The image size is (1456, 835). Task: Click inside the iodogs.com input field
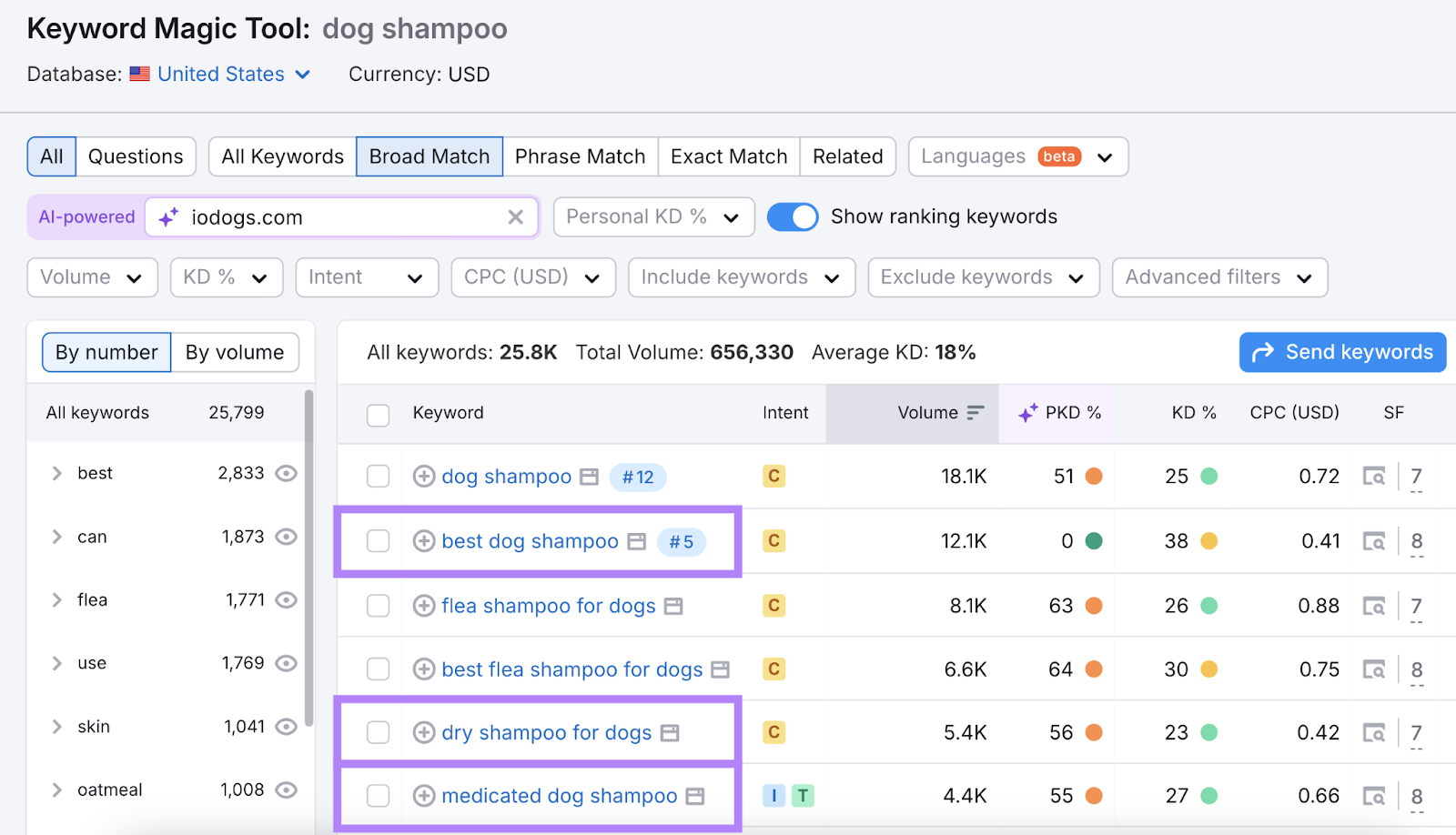tap(318, 216)
